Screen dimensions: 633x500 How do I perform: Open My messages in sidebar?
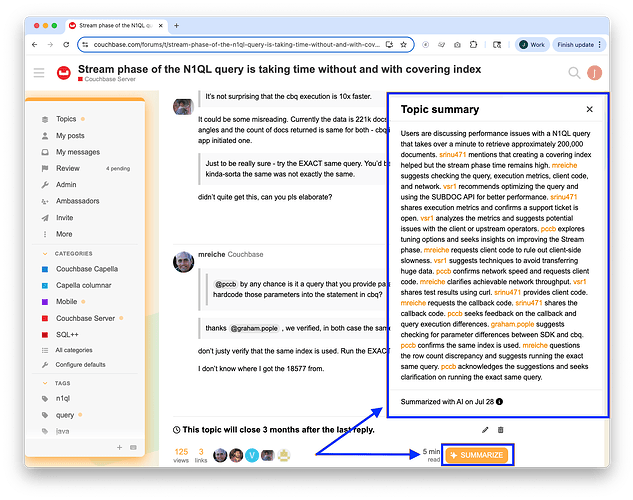coord(78,152)
